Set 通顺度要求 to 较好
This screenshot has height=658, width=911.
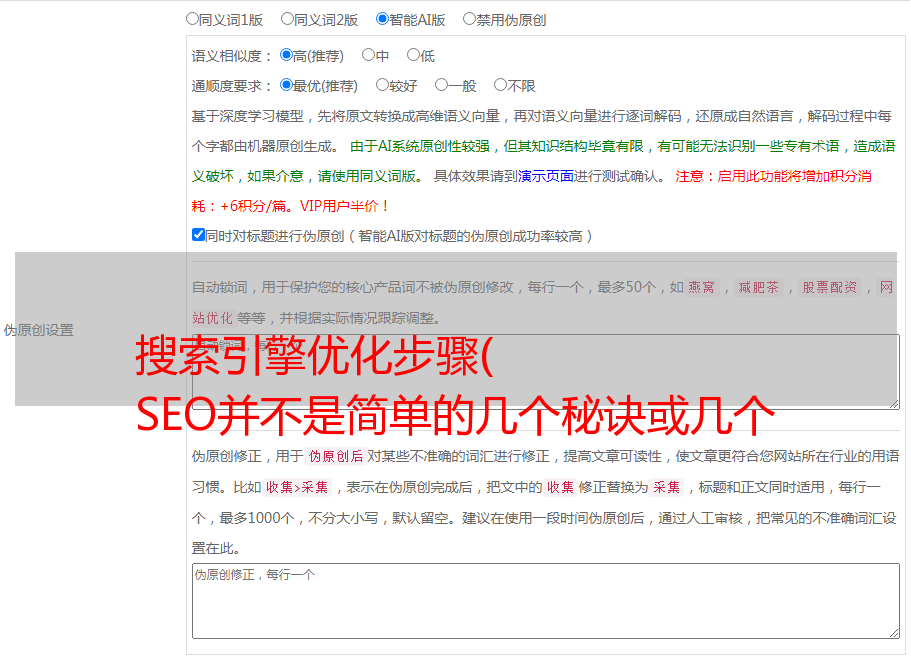(x=382, y=85)
